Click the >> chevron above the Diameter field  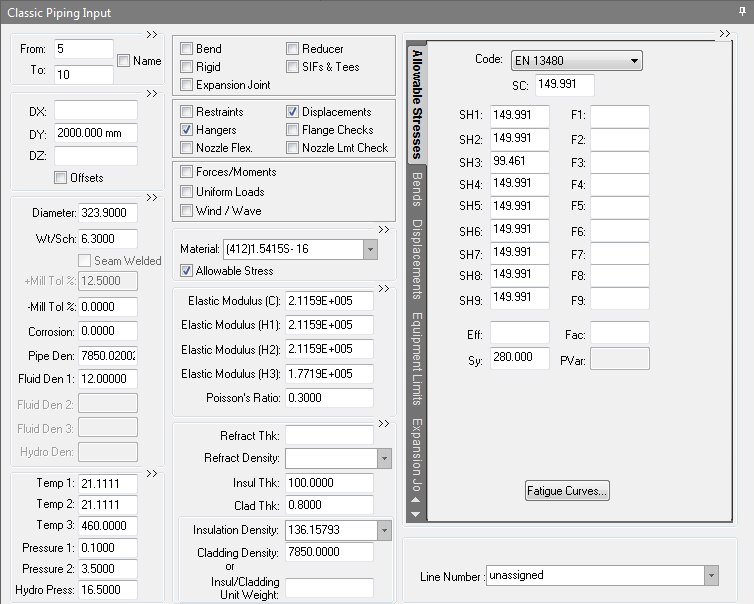click(152, 197)
